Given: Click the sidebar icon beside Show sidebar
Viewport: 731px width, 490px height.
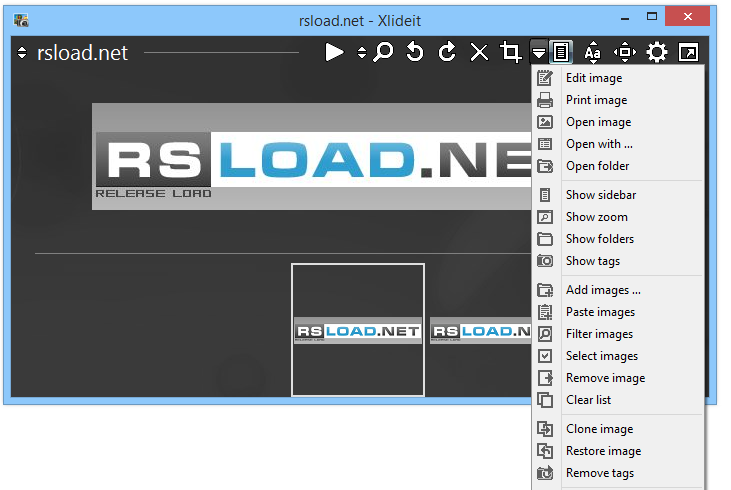Looking at the screenshot, I should click(x=545, y=194).
